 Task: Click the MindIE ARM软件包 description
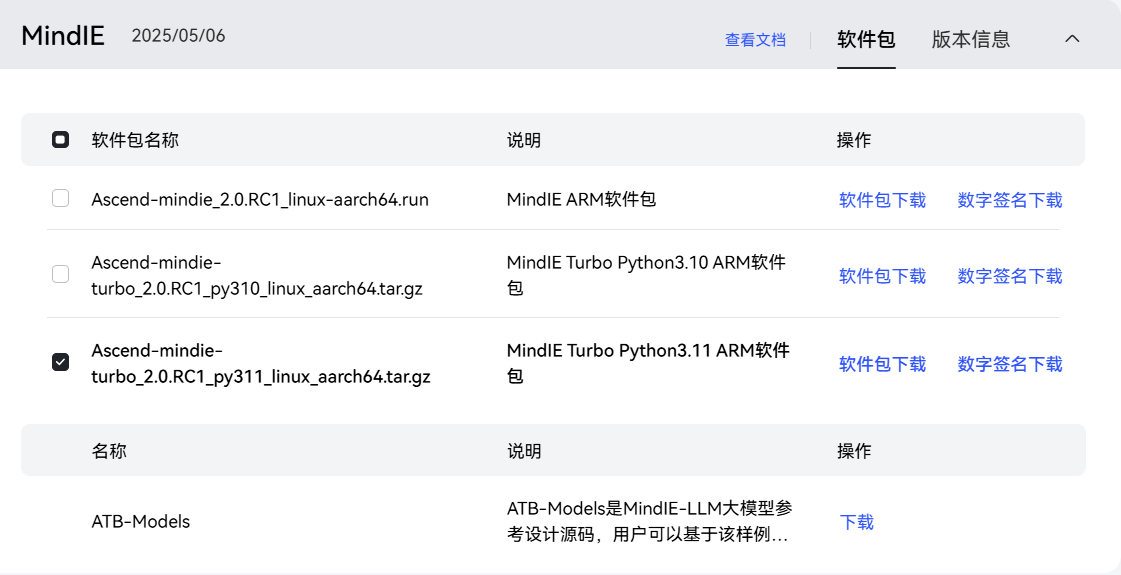pos(581,199)
